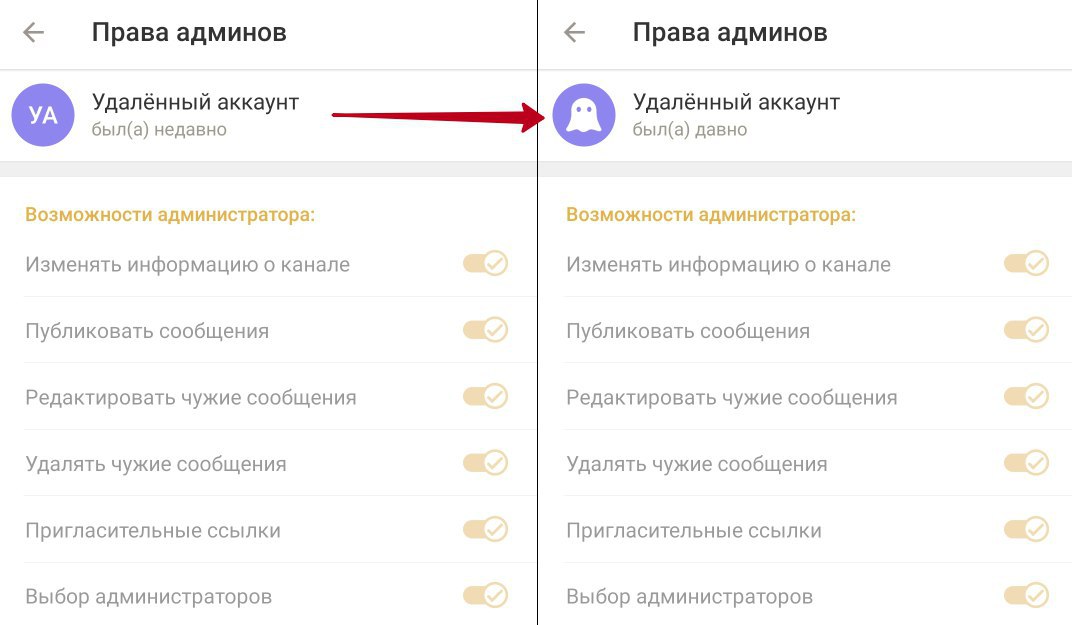1072x625 pixels.
Task: Toggle left 'Выбор администраторов' switch
Action: click(x=485, y=596)
